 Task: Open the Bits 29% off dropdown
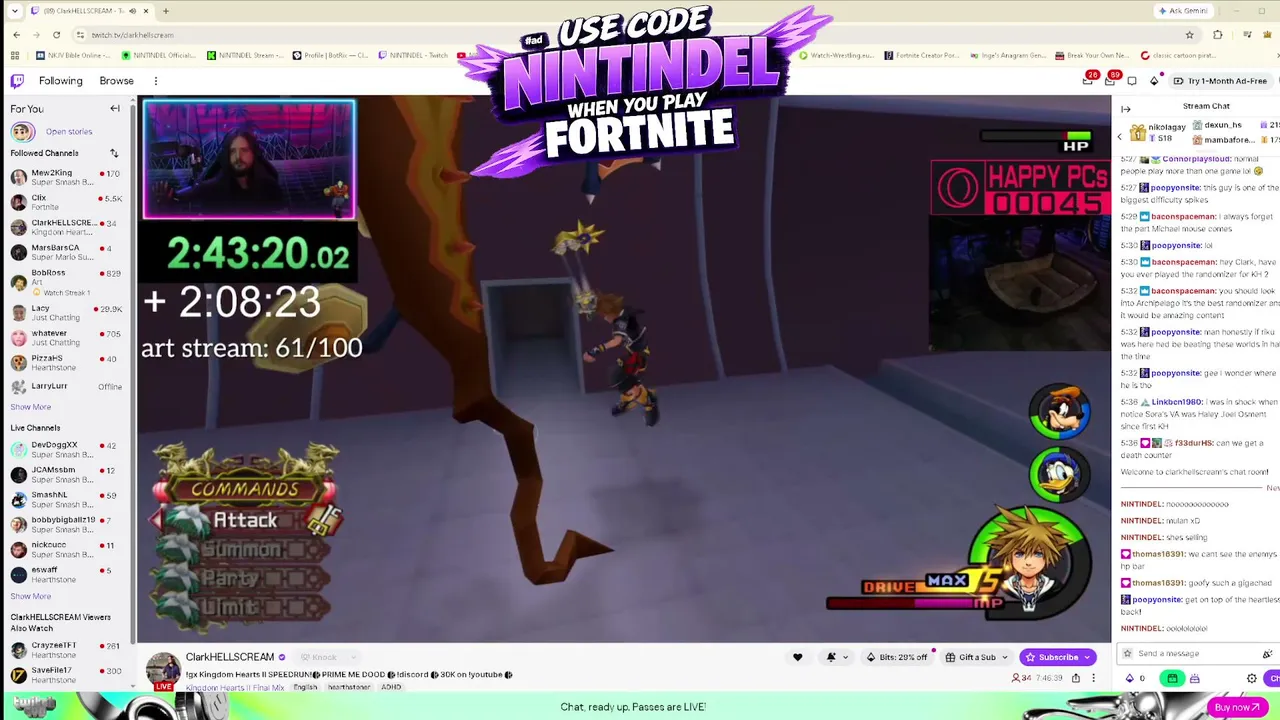pyautogui.click(x=896, y=657)
